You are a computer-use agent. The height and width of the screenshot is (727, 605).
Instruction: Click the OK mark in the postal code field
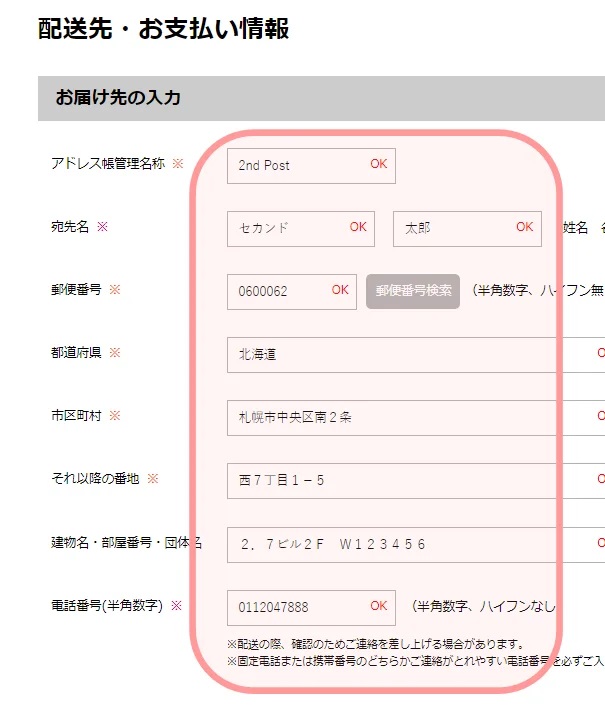tap(340, 290)
